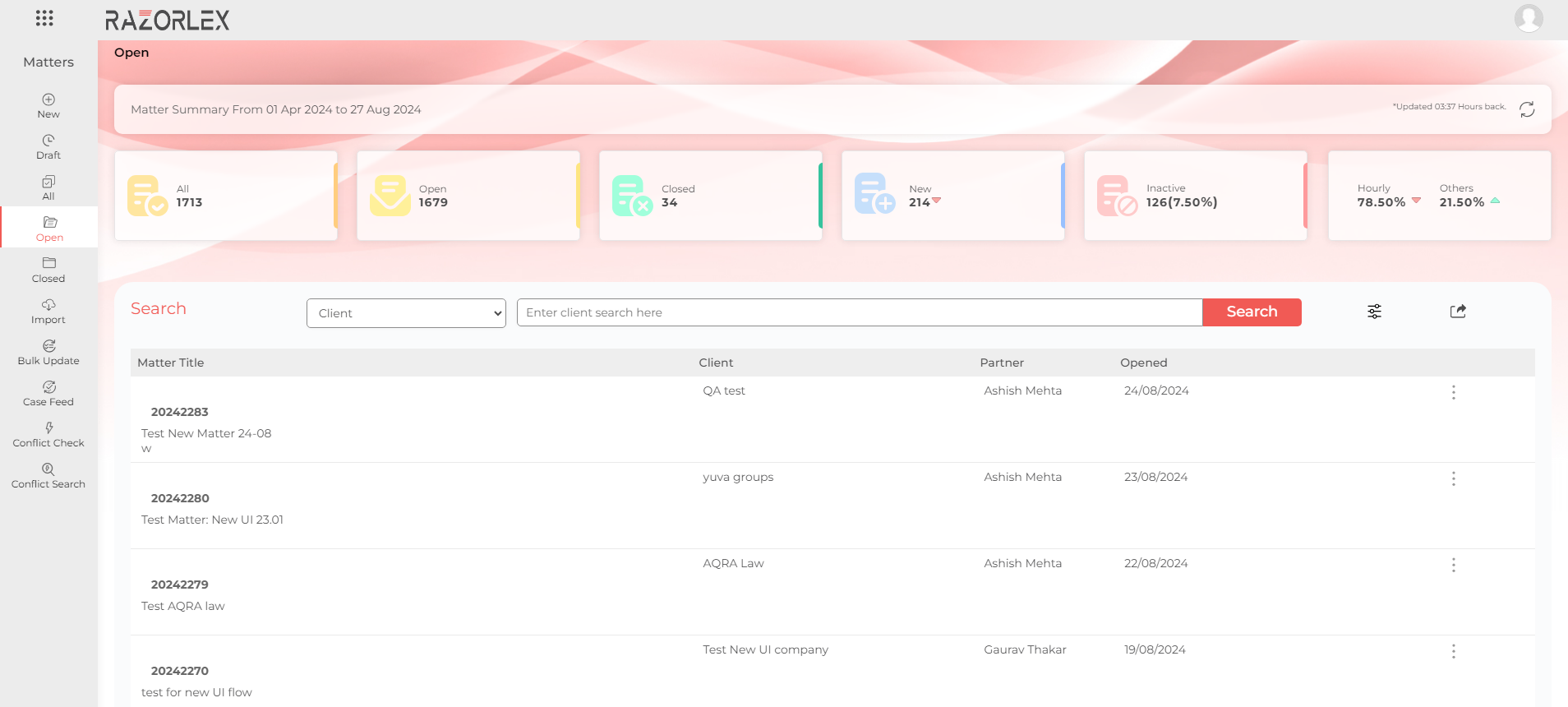Click client 'Test New UI company'
The width and height of the screenshot is (1568, 707).
765,649
